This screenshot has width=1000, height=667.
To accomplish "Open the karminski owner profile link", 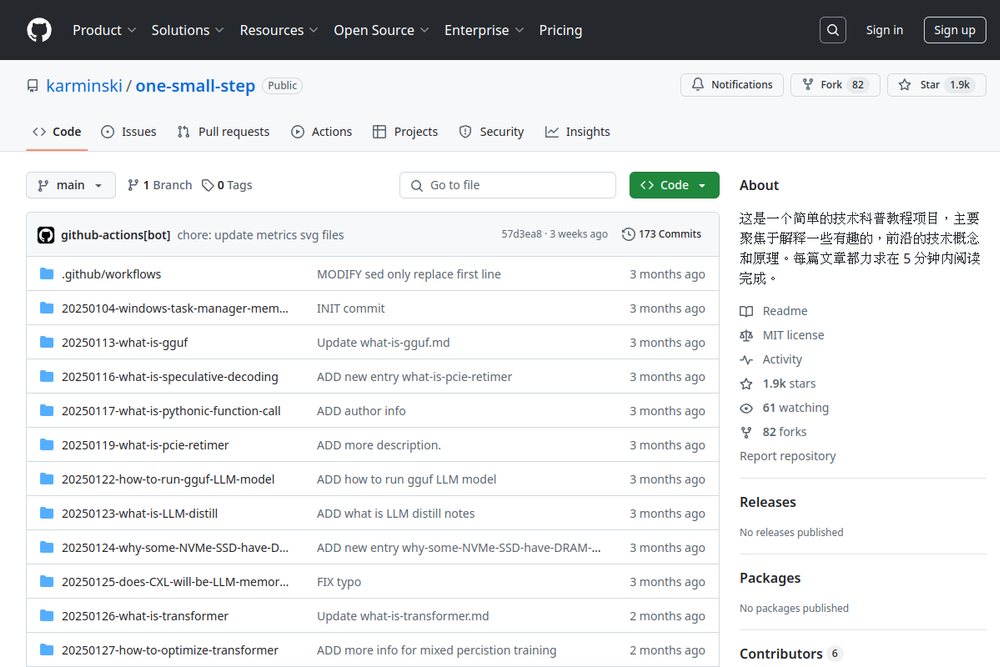I will click(84, 85).
